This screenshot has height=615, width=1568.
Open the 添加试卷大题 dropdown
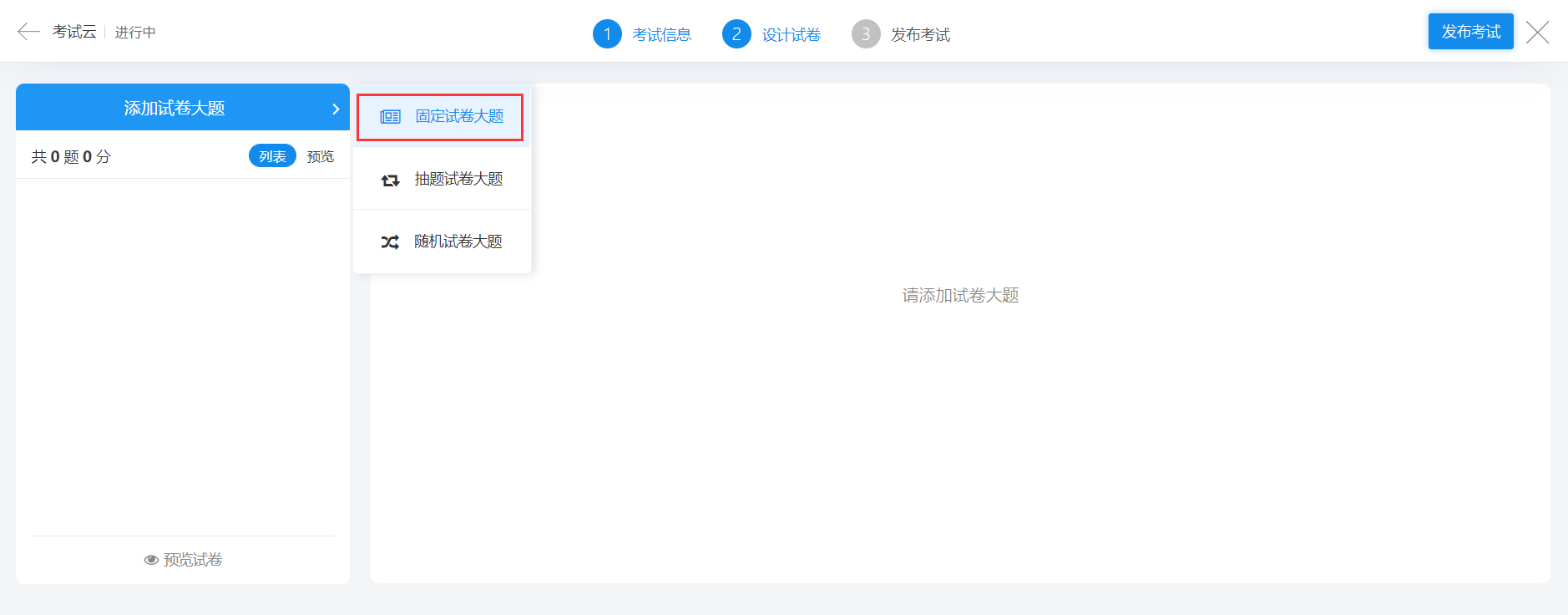(174, 108)
